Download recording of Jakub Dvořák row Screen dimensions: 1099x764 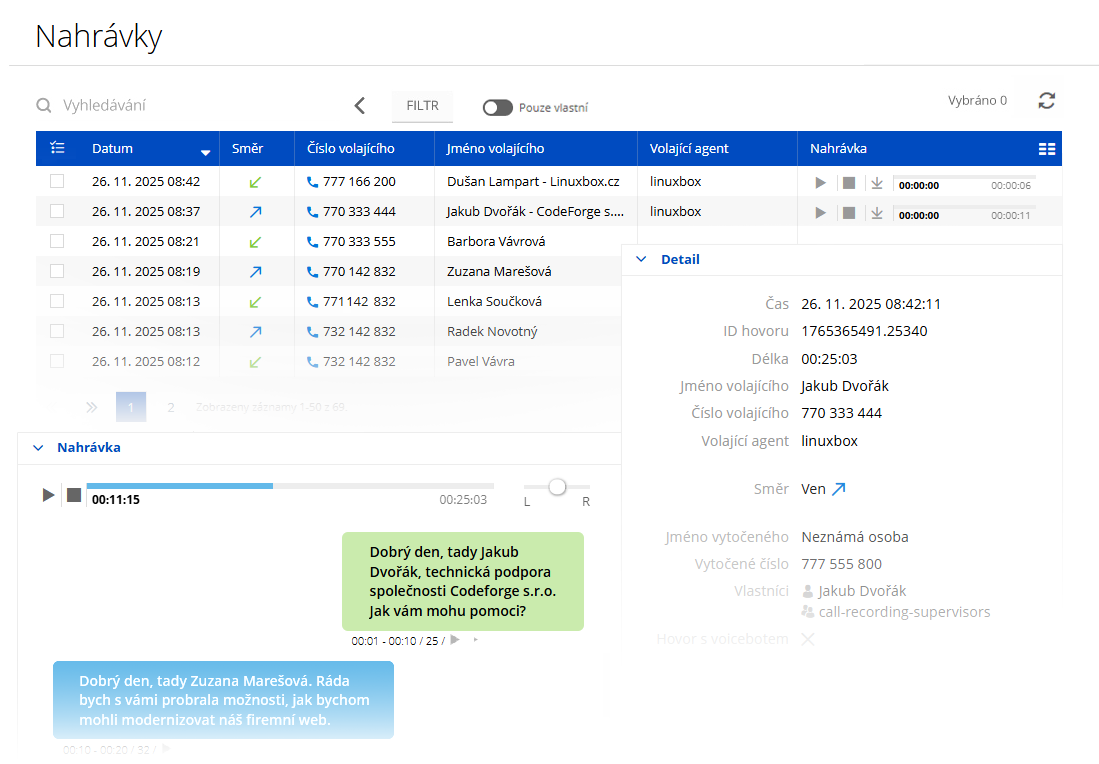[876, 213]
